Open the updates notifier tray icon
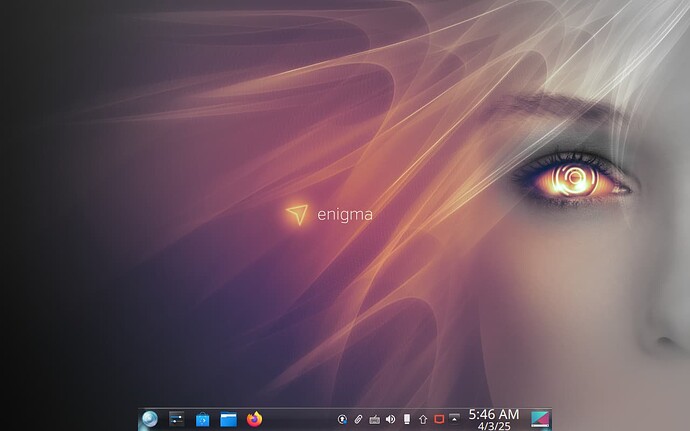690x431 pixels. click(342, 420)
